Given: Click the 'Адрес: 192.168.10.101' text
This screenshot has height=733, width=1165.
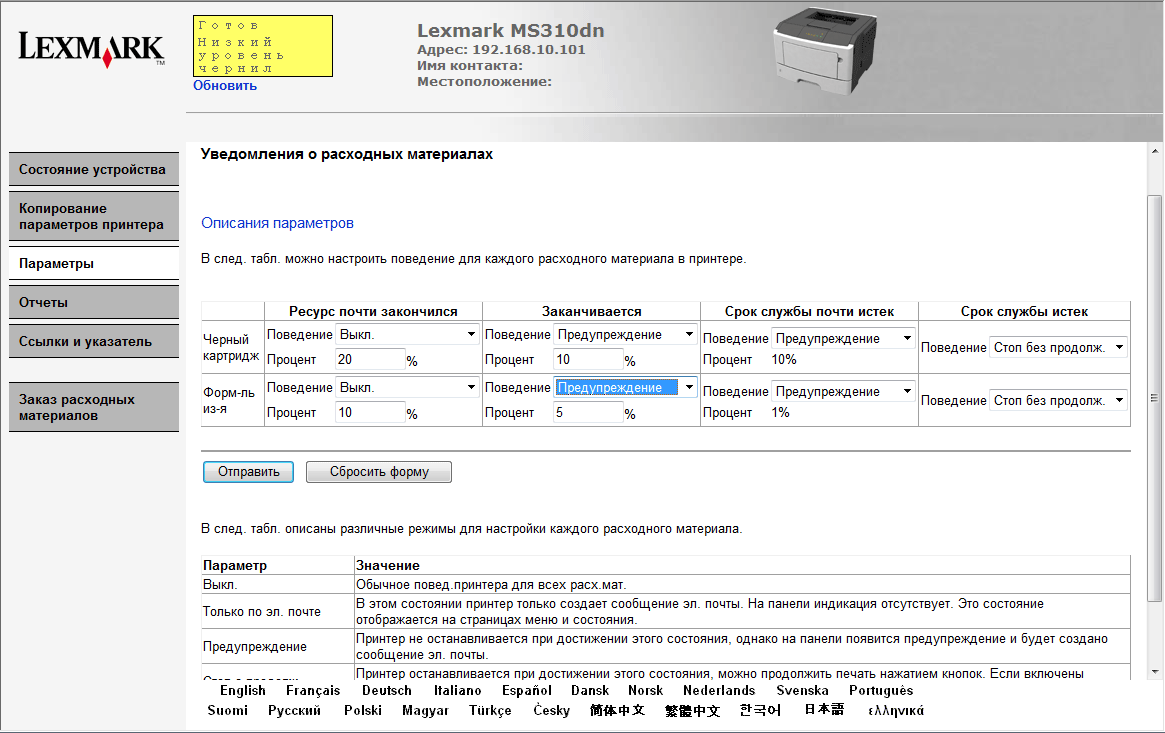Looking at the screenshot, I should [501, 50].
